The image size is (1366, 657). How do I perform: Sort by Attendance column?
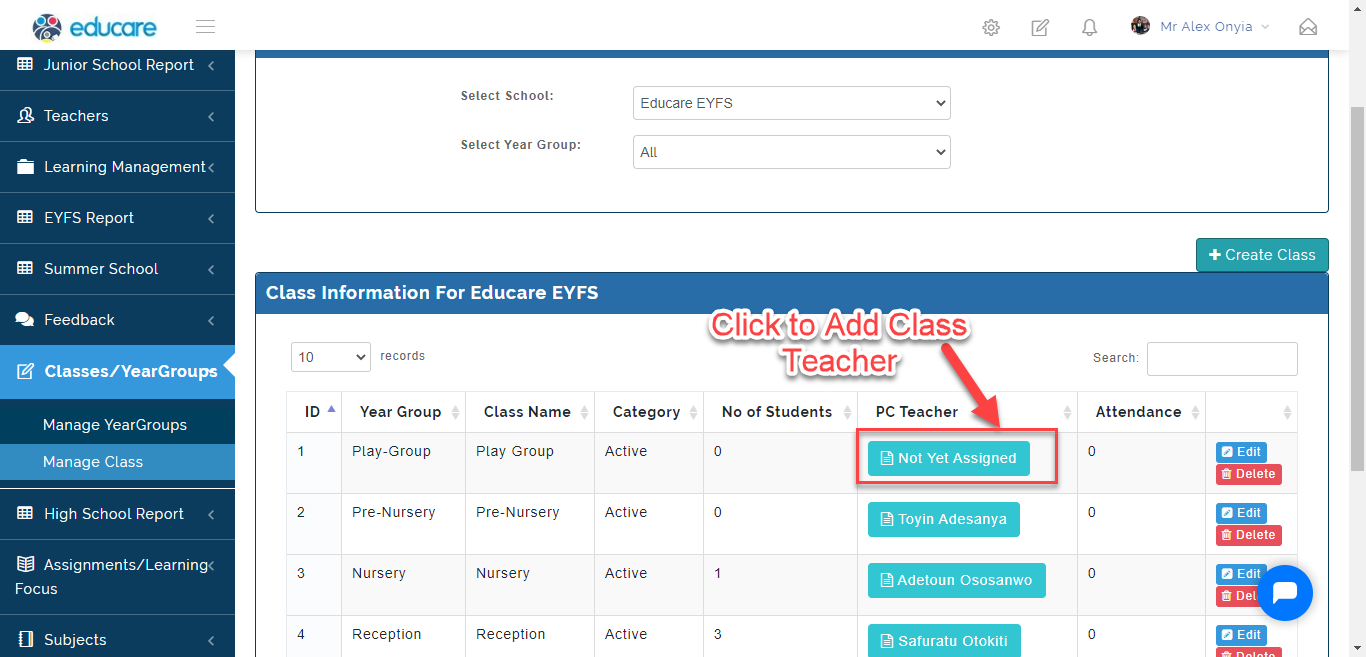[1141, 412]
